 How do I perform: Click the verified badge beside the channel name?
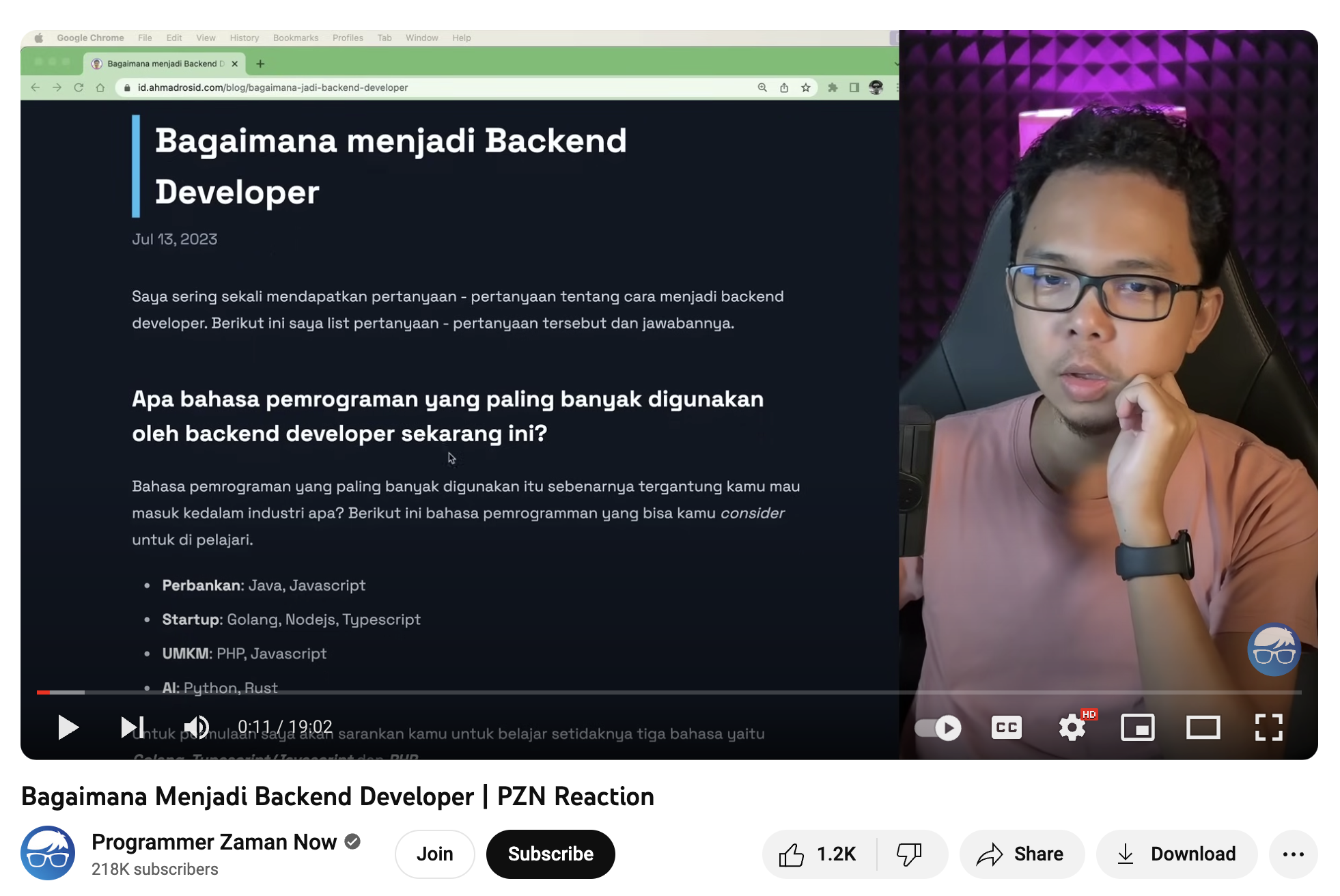tap(352, 841)
